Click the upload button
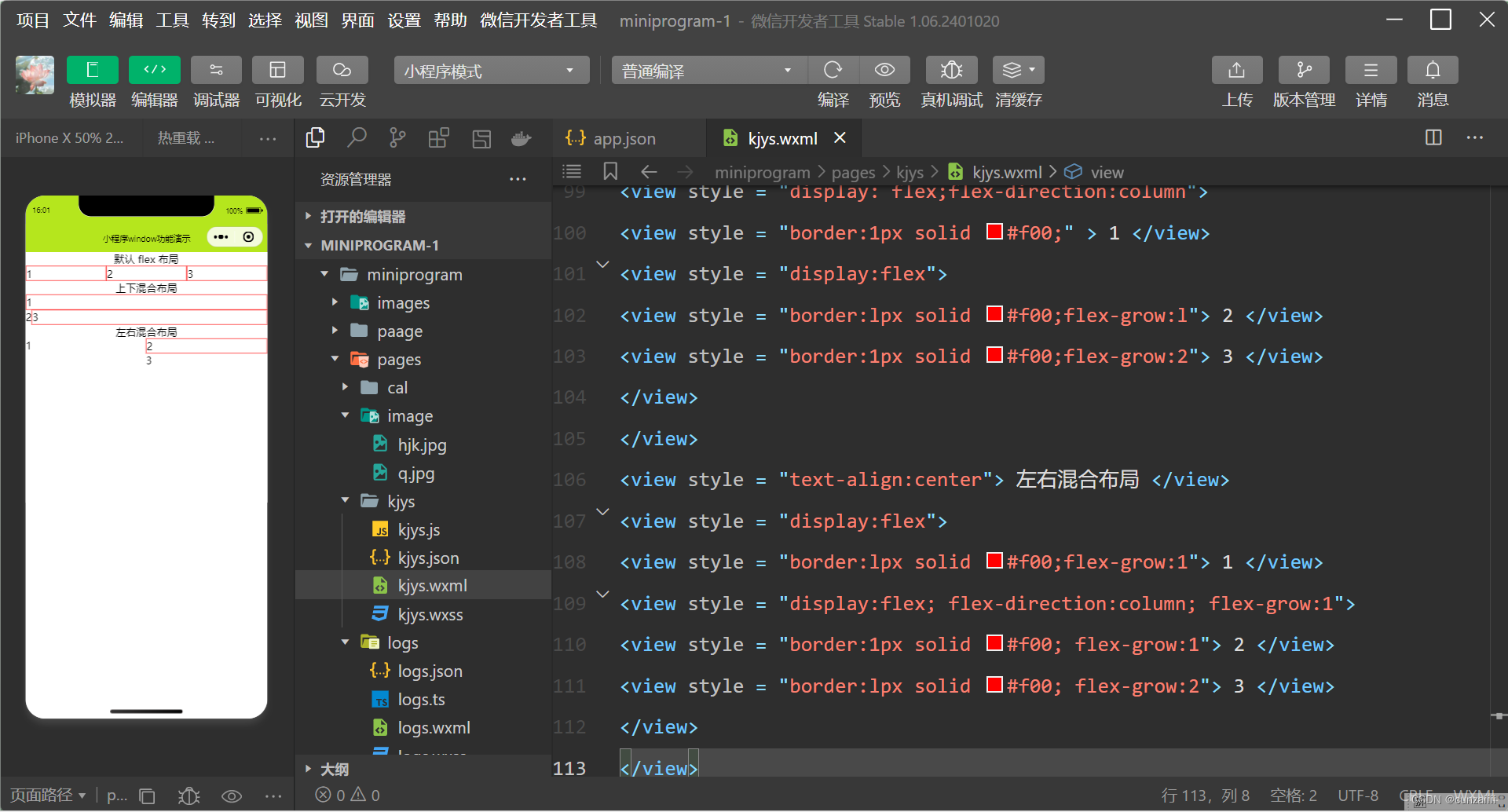The height and width of the screenshot is (812, 1508). [x=1237, y=70]
